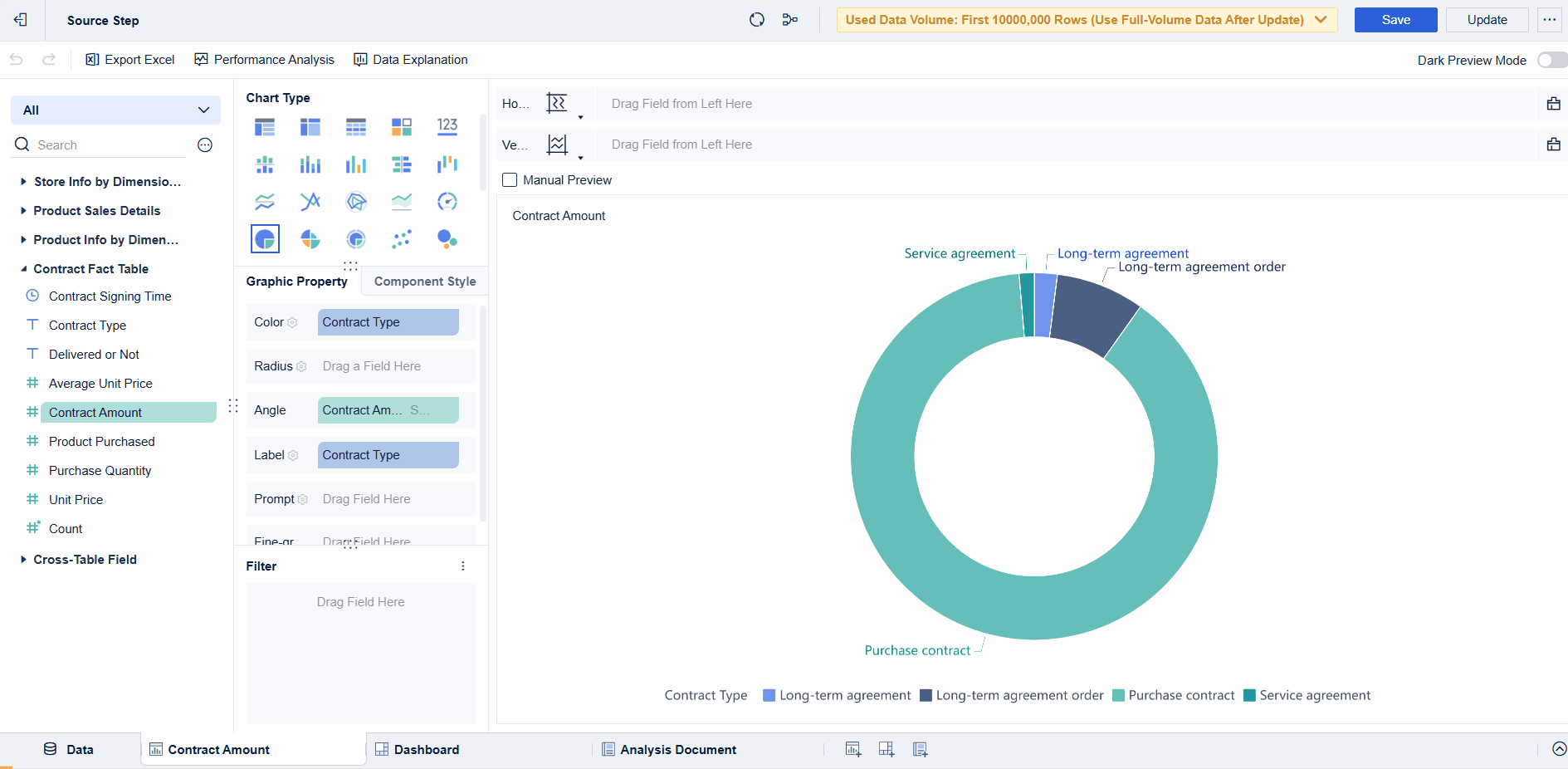Click the field Search input box
The height and width of the screenshot is (769, 1568).
(108, 145)
